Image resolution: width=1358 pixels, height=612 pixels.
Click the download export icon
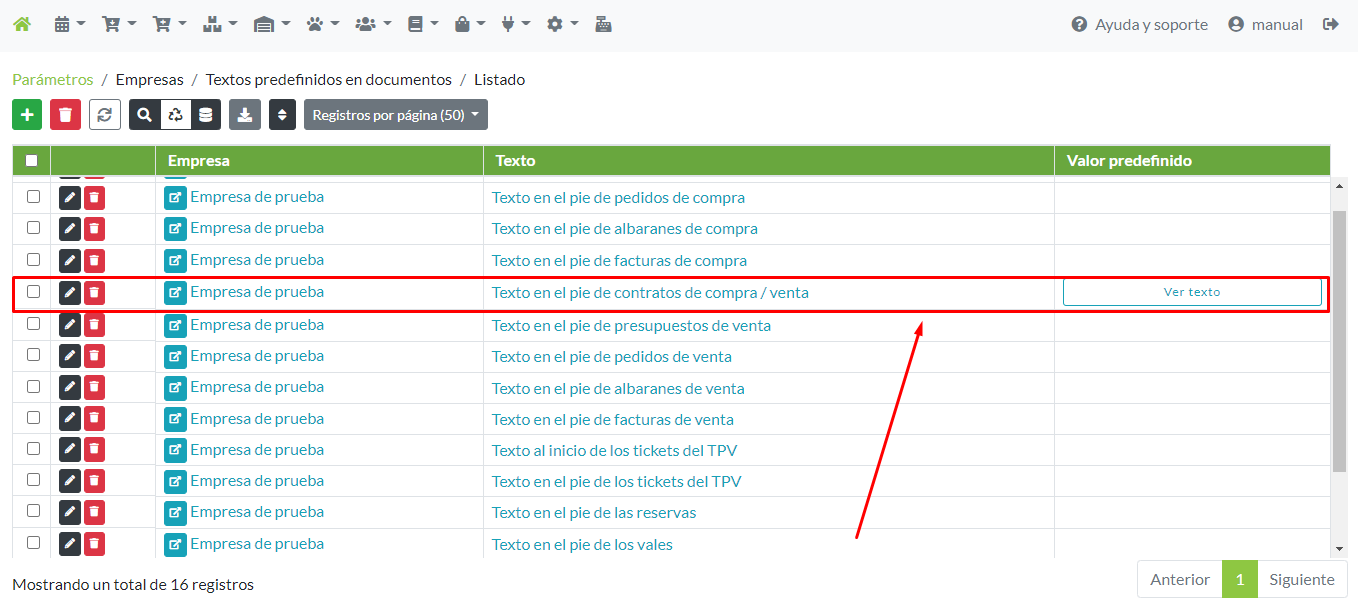pos(245,115)
